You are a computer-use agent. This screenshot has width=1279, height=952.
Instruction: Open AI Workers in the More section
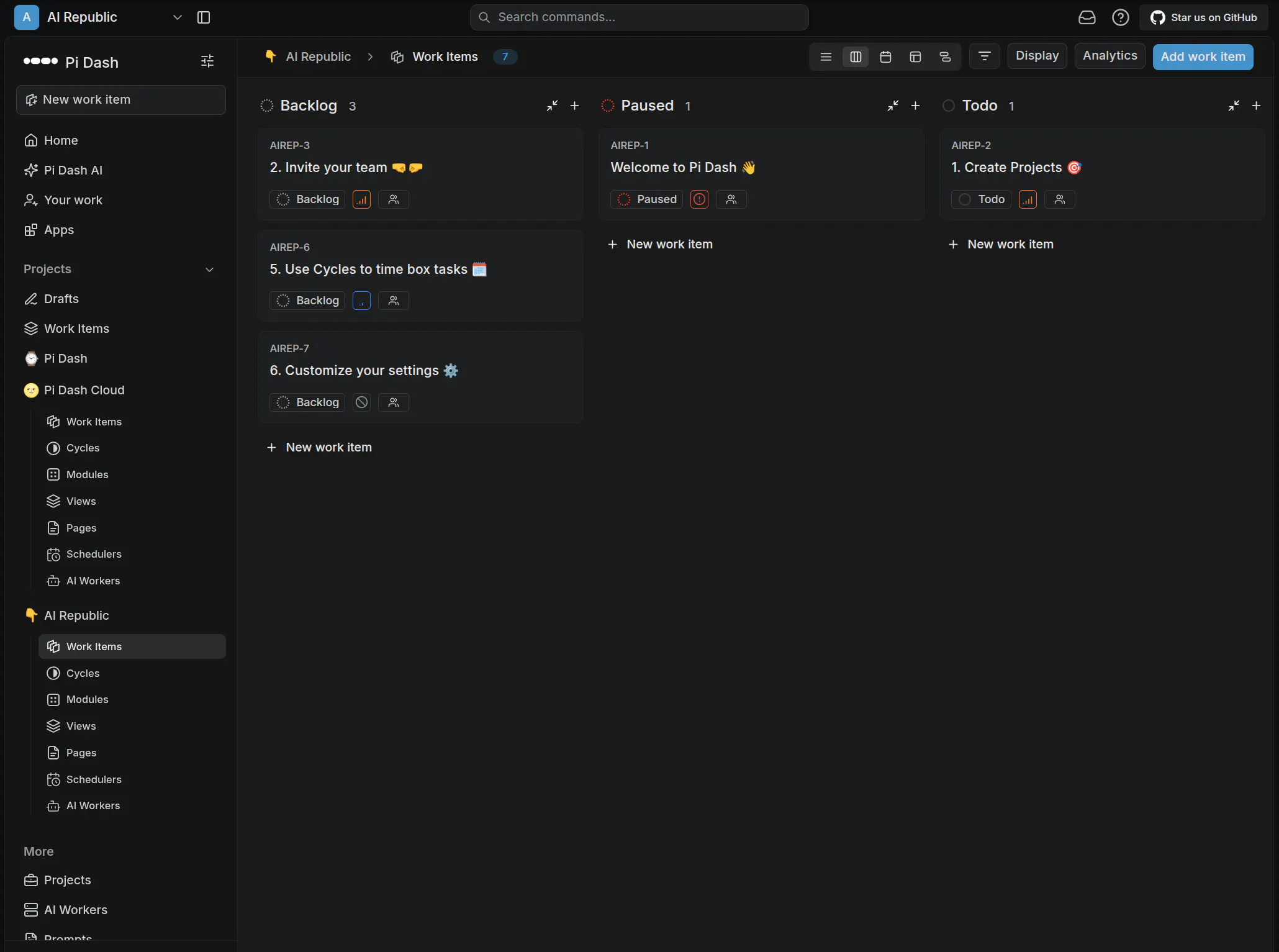point(121,910)
